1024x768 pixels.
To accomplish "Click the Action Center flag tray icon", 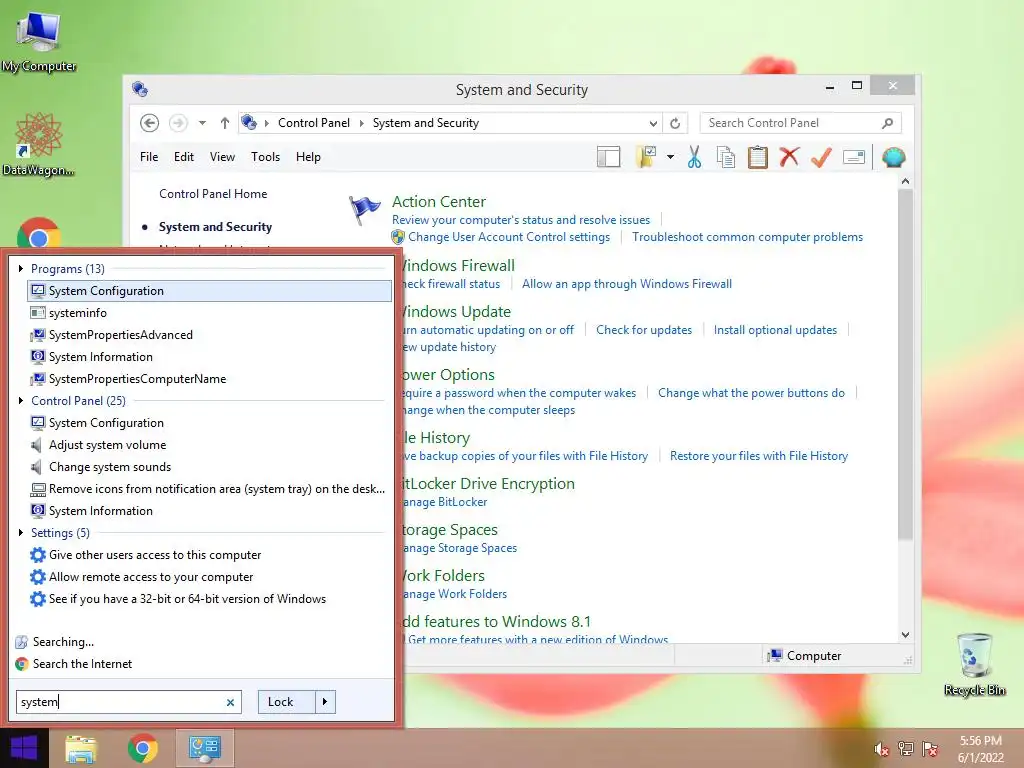I will (930, 749).
